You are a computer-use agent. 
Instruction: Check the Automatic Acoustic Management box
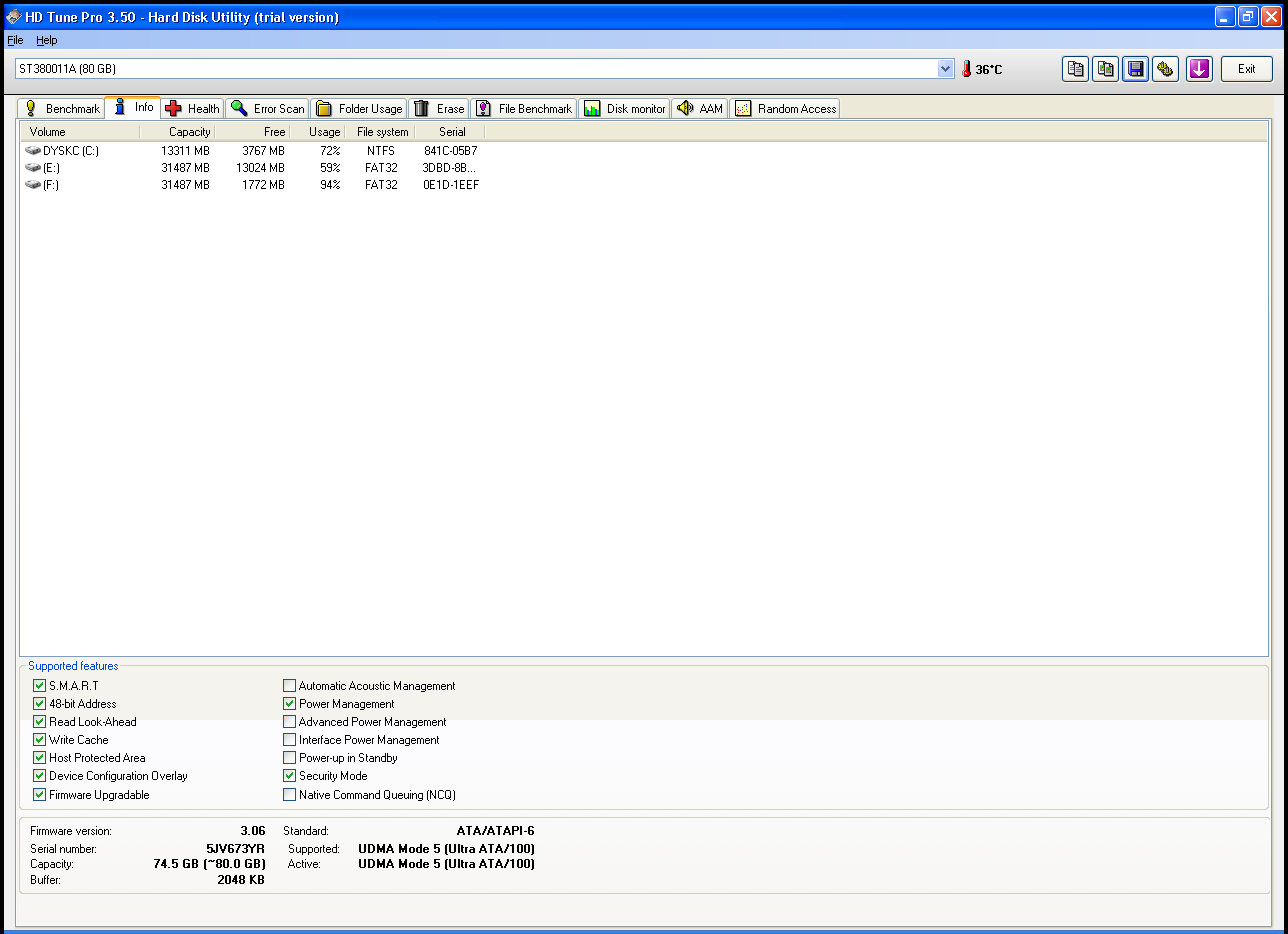[290, 686]
